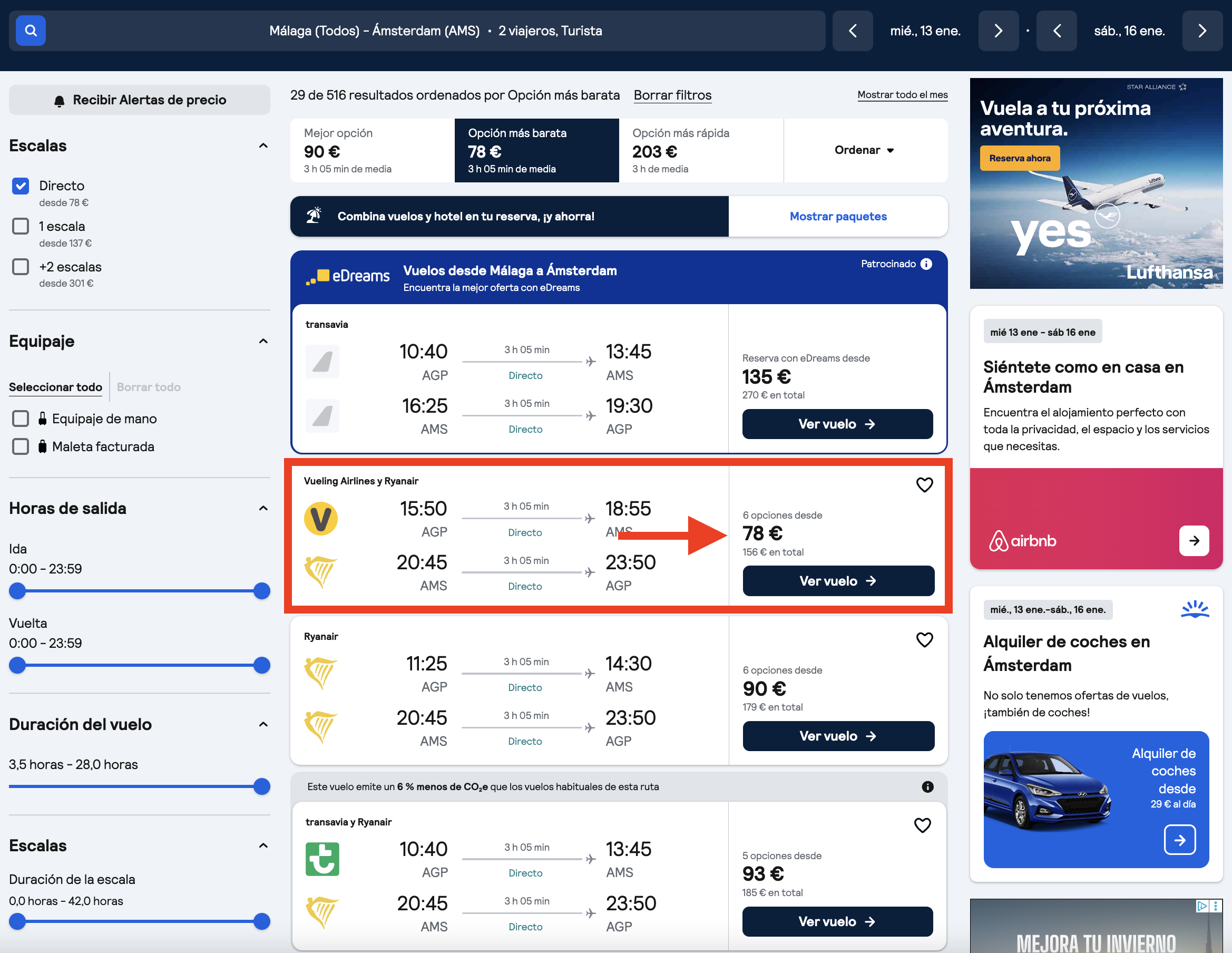Check the 1 escala filter
Screen dimensions: 1232x953
coord(21,226)
